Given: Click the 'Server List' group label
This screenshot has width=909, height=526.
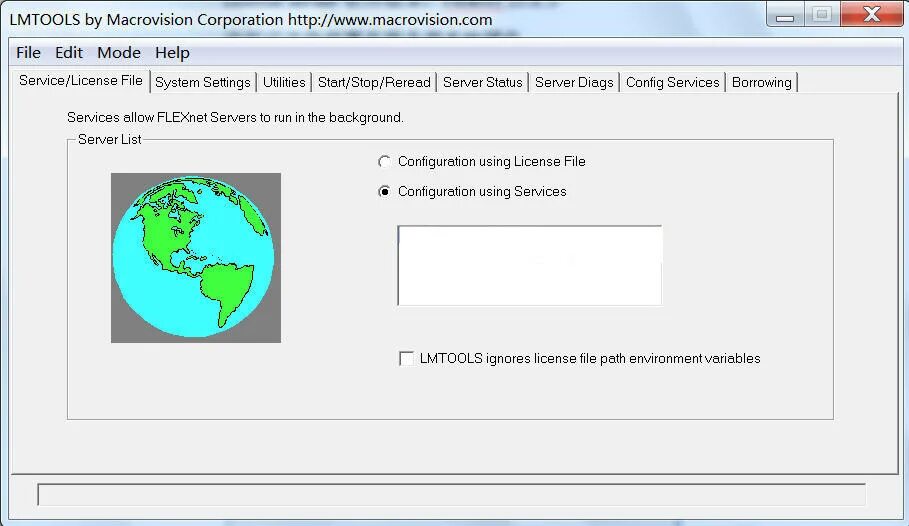Looking at the screenshot, I should (110, 140).
